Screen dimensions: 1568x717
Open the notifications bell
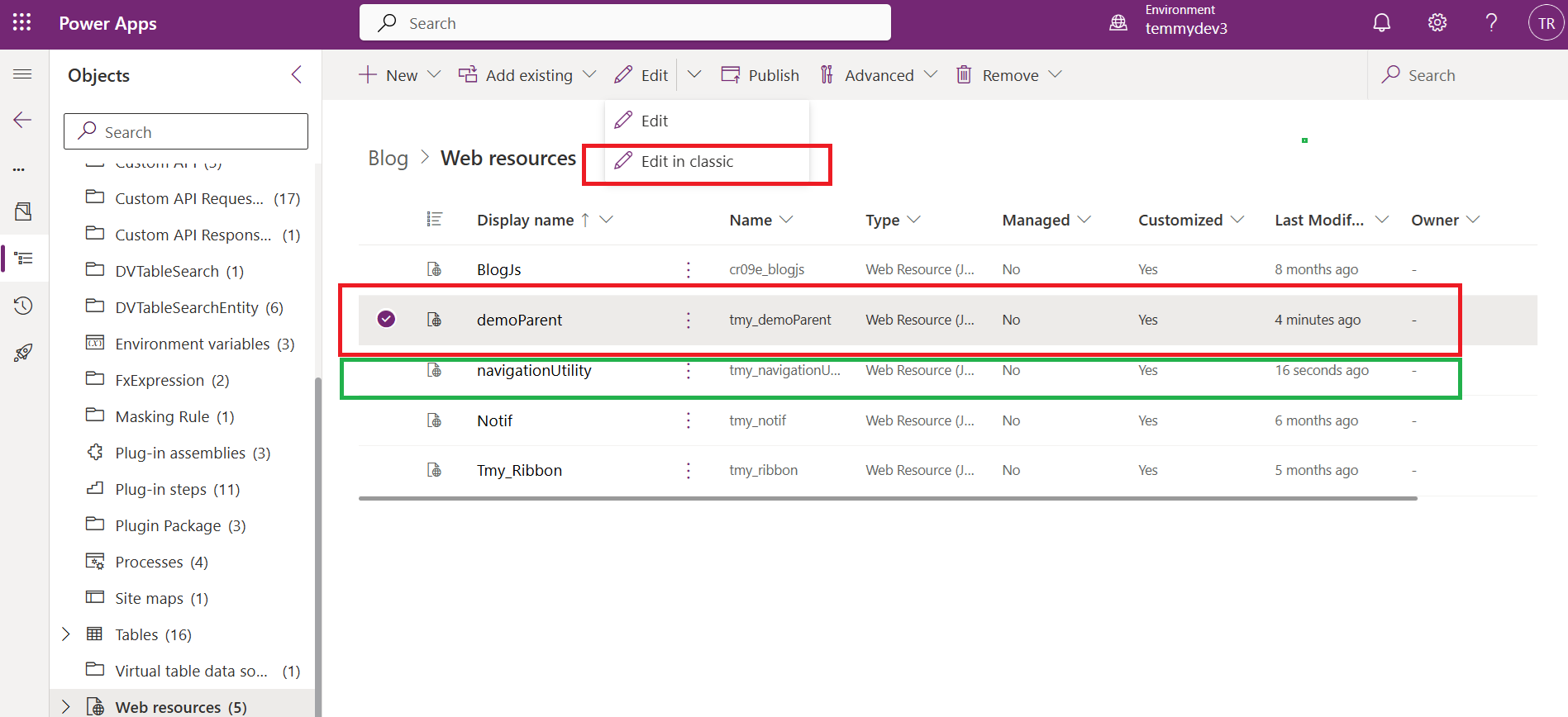tap(1381, 23)
